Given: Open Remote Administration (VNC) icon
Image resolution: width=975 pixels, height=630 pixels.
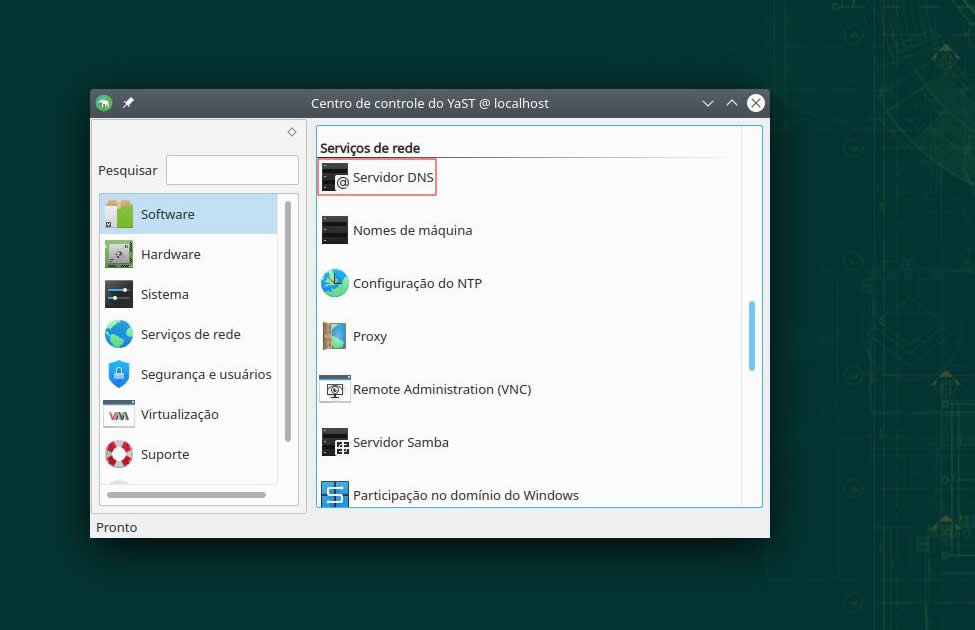Looking at the screenshot, I should pos(335,390).
